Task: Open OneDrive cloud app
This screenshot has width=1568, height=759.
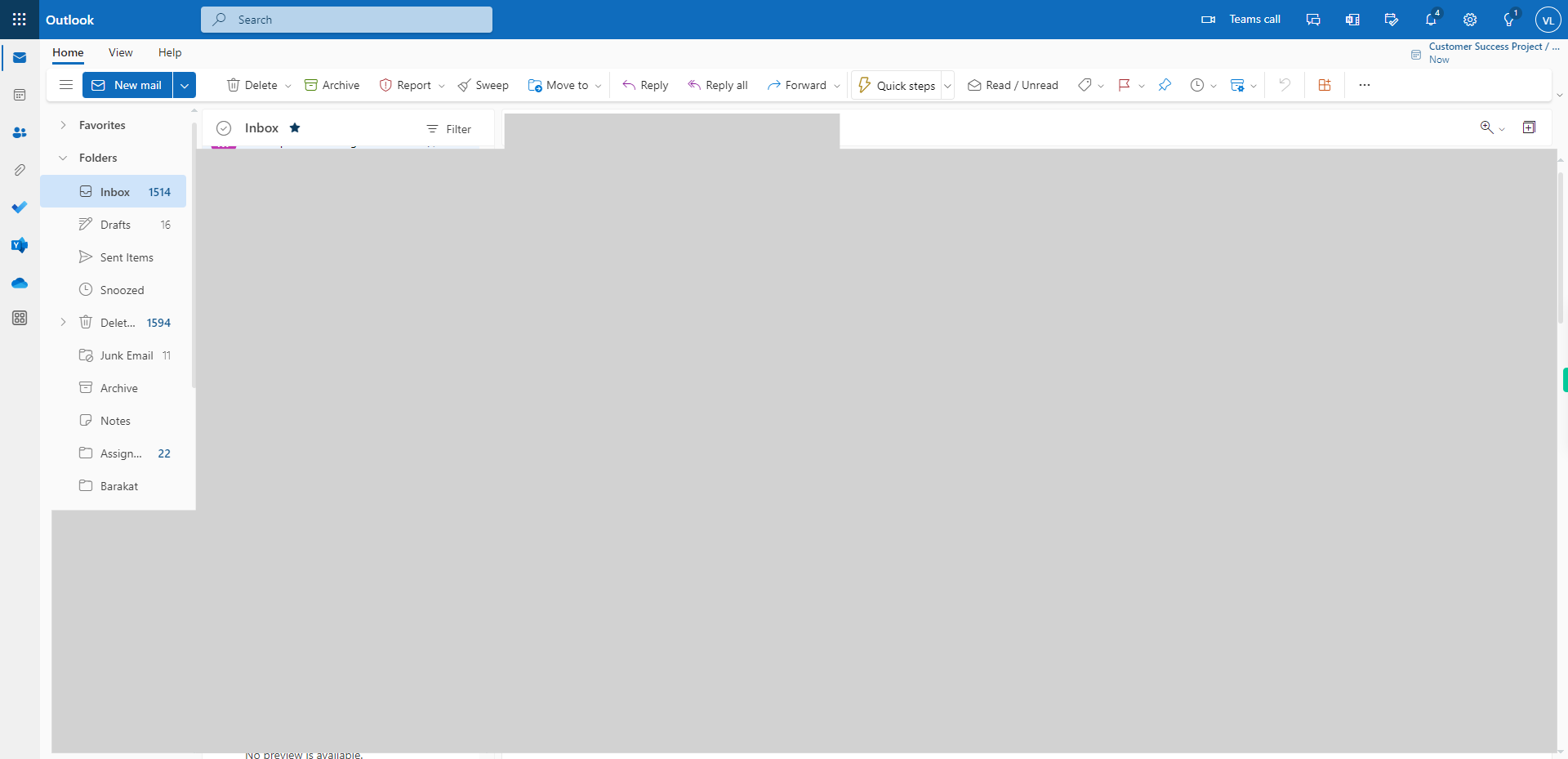Action: tap(20, 283)
